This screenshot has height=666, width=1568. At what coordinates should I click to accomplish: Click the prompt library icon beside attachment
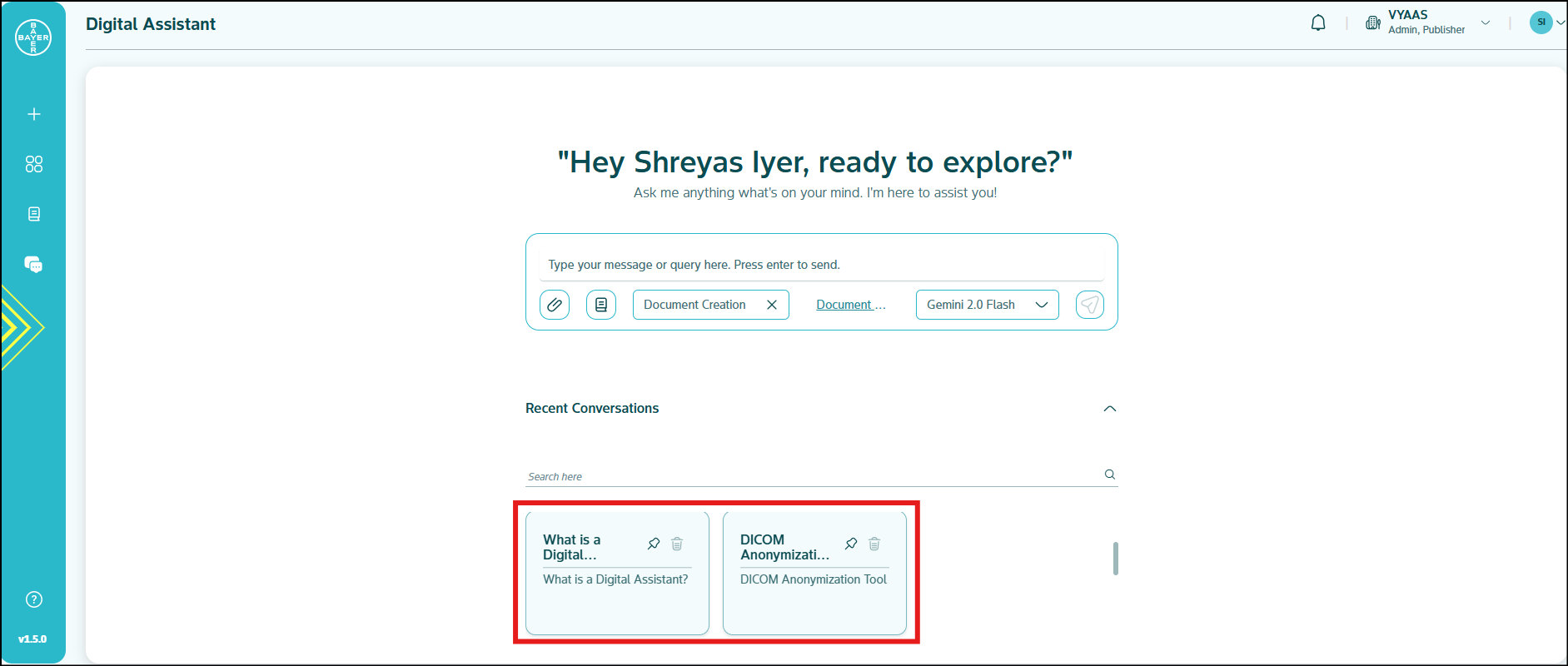[x=601, y=305]
